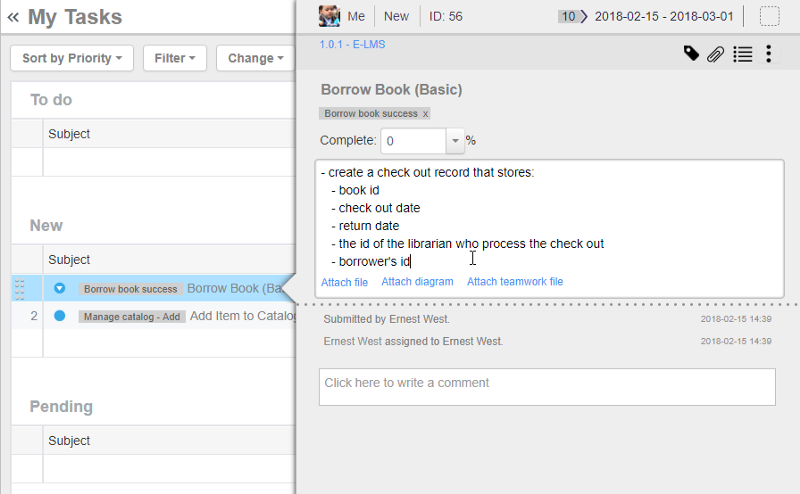Open the three-dot more options menu
Viewport: 800px width, 494px height.
(x=768, y=54)
